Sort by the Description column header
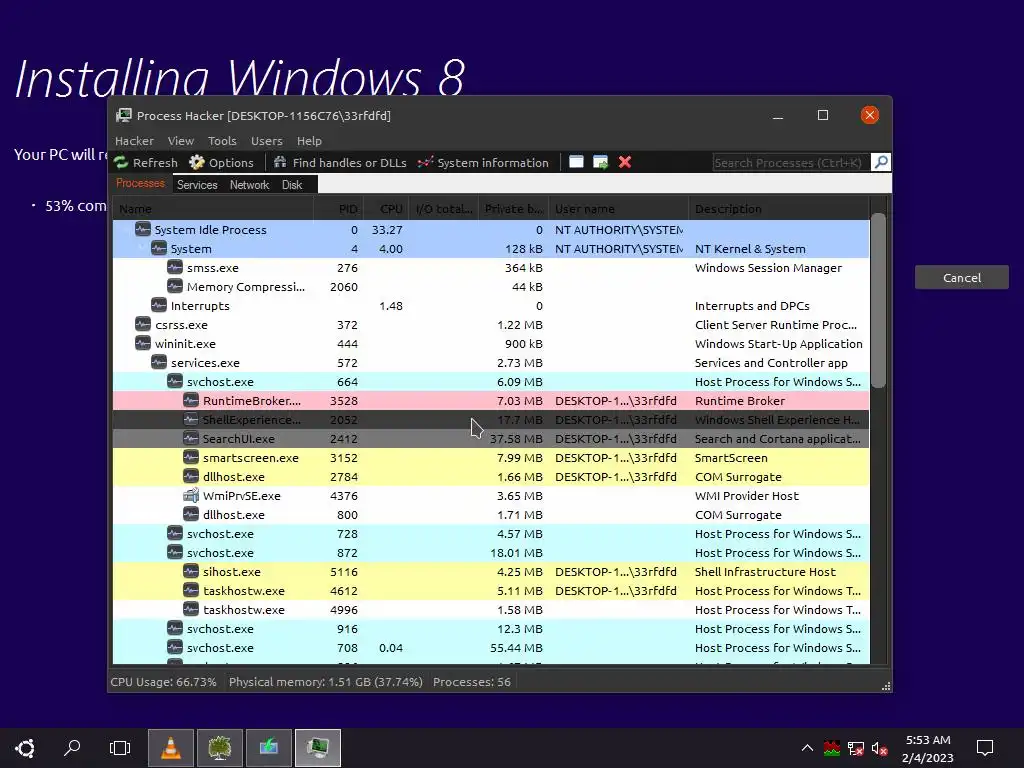1024x768 pixels. click(778, 209)
